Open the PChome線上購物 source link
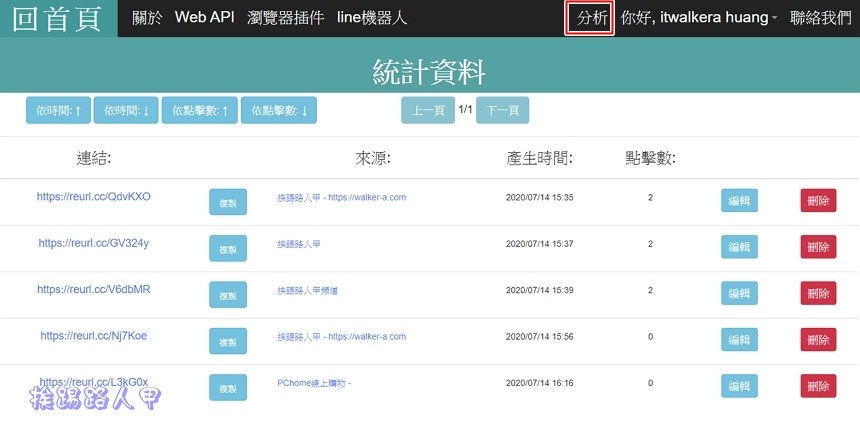Image resolution: width=860 pixels, height=423 pixels. click(x=314, y=383)
